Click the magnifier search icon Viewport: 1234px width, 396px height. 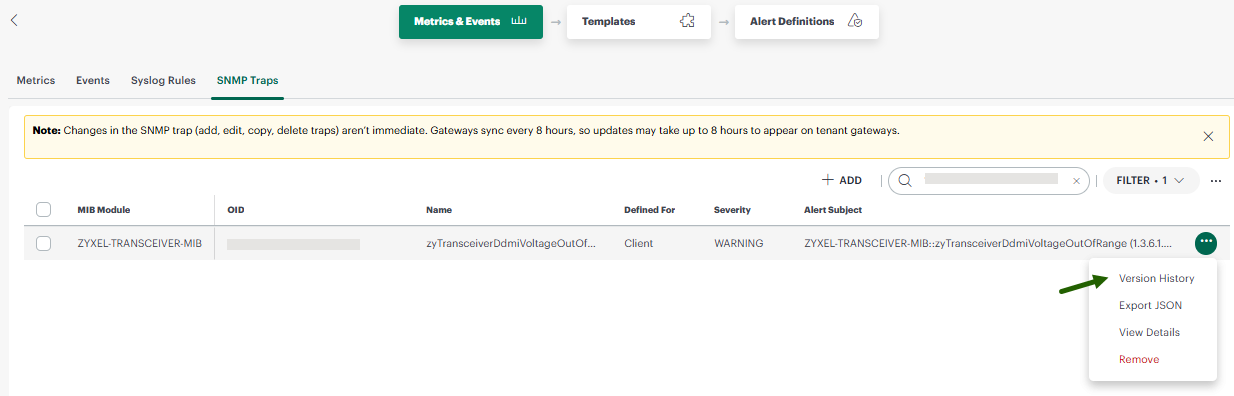point(905,181)
